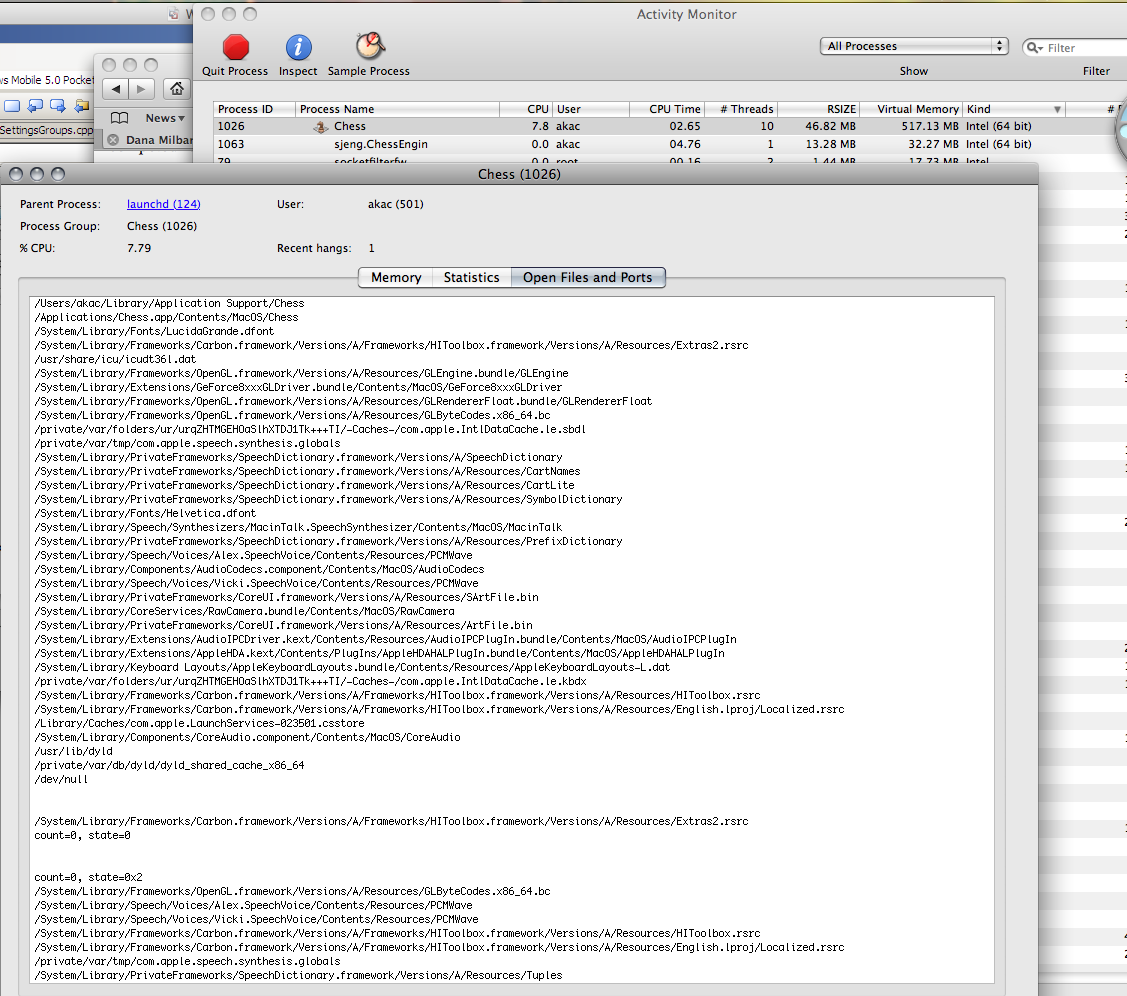The image size is (1127, 996).
Task: Click the Application Support/Chess path line
Action: [x=169, y=303]
